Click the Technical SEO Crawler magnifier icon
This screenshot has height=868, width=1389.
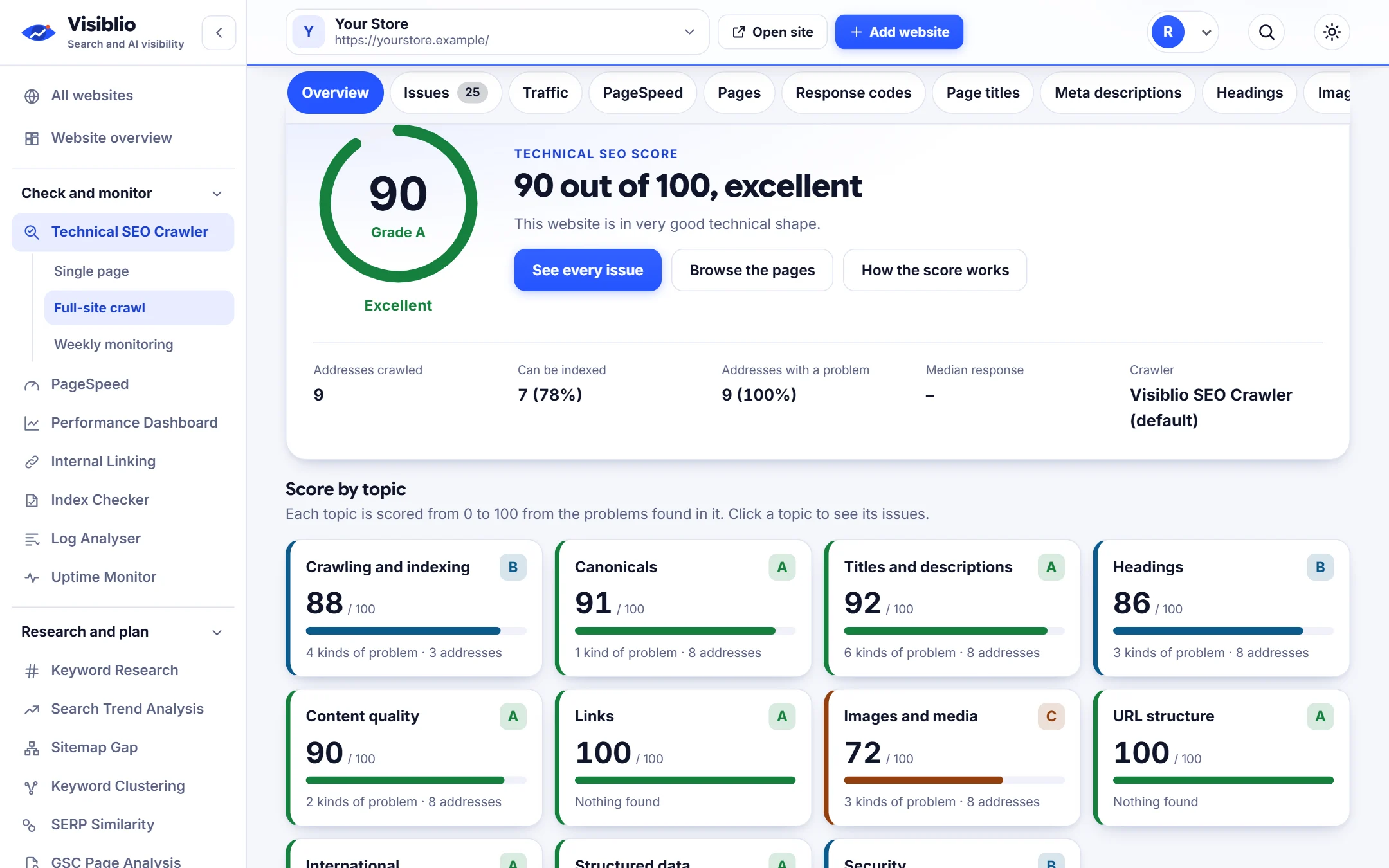[32, 232]
